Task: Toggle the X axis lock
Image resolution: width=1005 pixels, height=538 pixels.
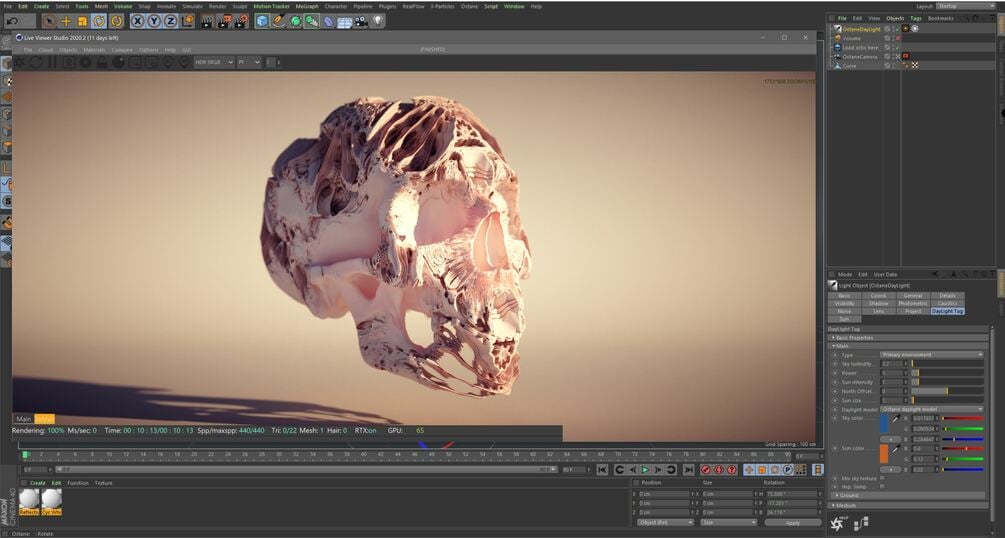Action: pos(138,21)
